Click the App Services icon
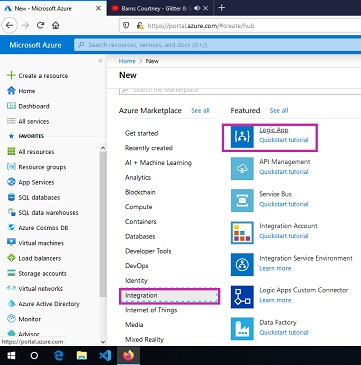The image size is (361, 365). point(11,182)
